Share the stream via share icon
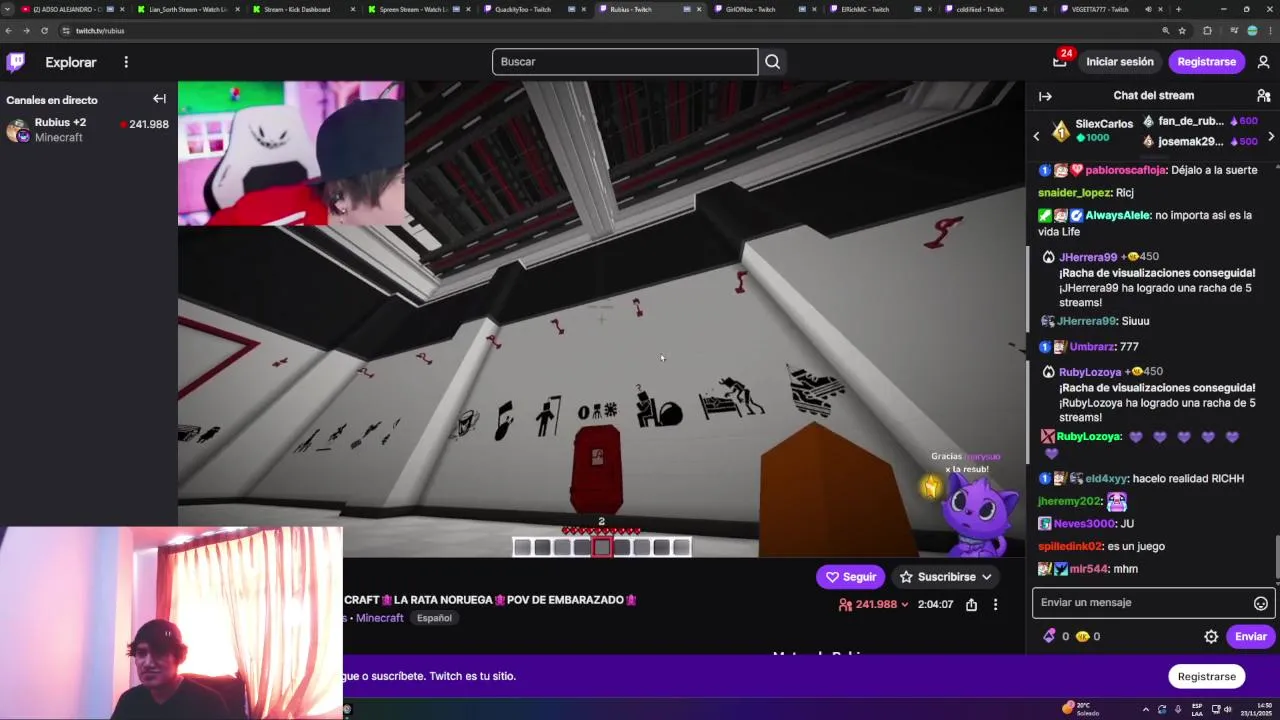The image size is (1280, 720). [x=971, y=604]
